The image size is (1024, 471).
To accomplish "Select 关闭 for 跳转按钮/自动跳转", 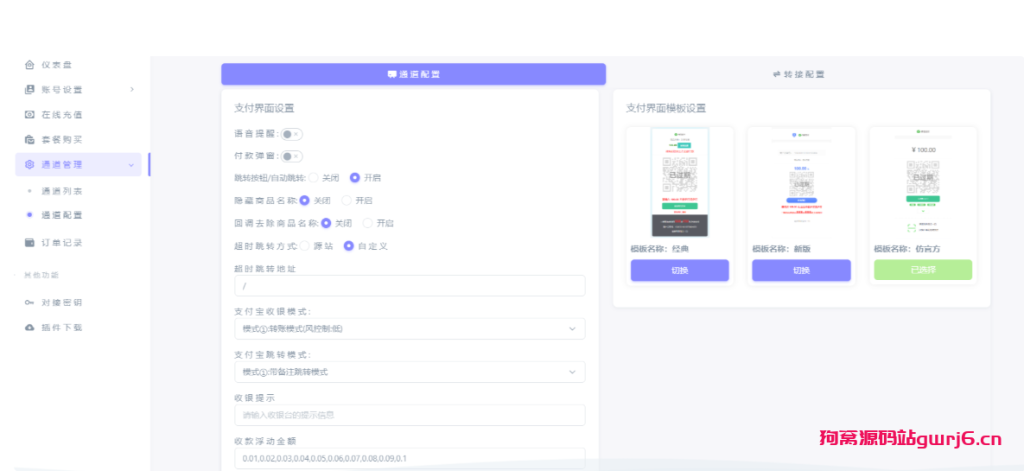I will [x=313, y=177].
